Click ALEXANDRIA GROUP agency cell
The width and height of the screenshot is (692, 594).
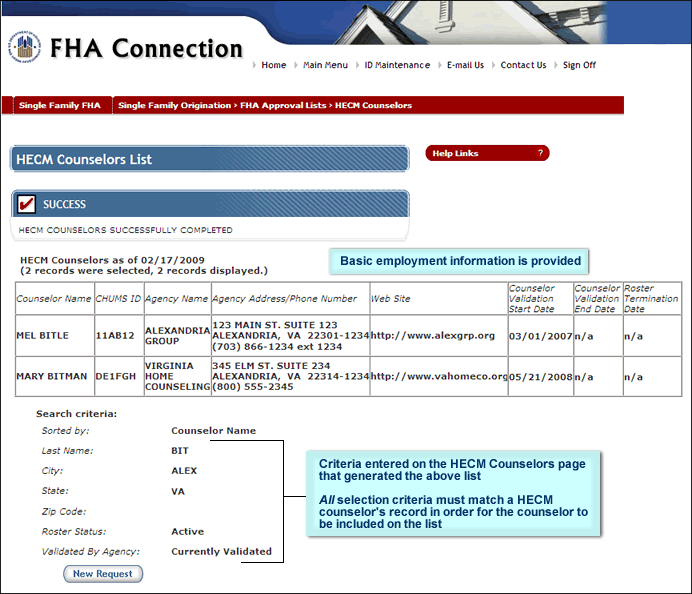click(x=177, y=335)
